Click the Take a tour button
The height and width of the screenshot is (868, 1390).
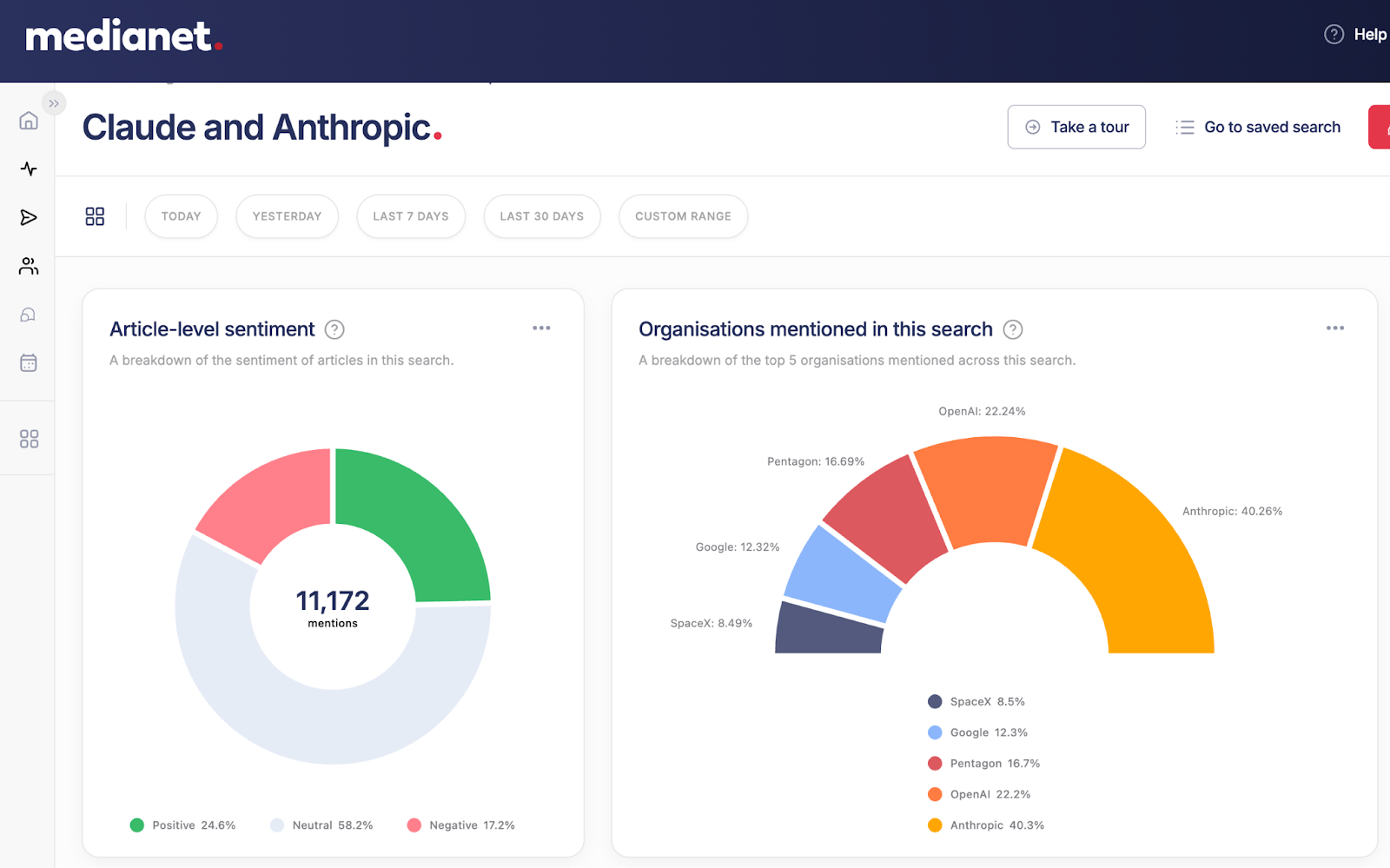coord(1076,127)
